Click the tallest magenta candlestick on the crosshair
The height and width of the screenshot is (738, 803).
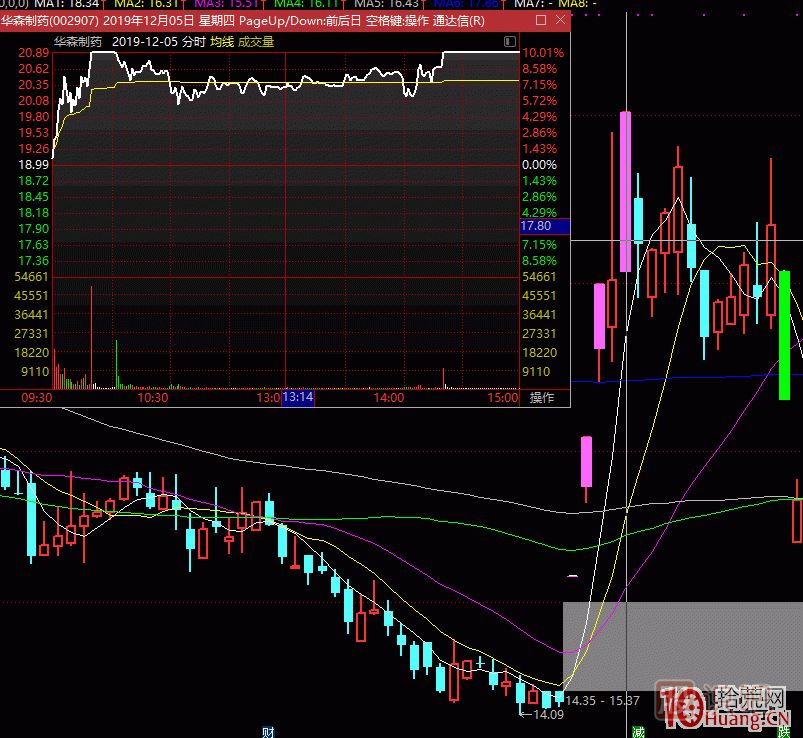(626, 190)
